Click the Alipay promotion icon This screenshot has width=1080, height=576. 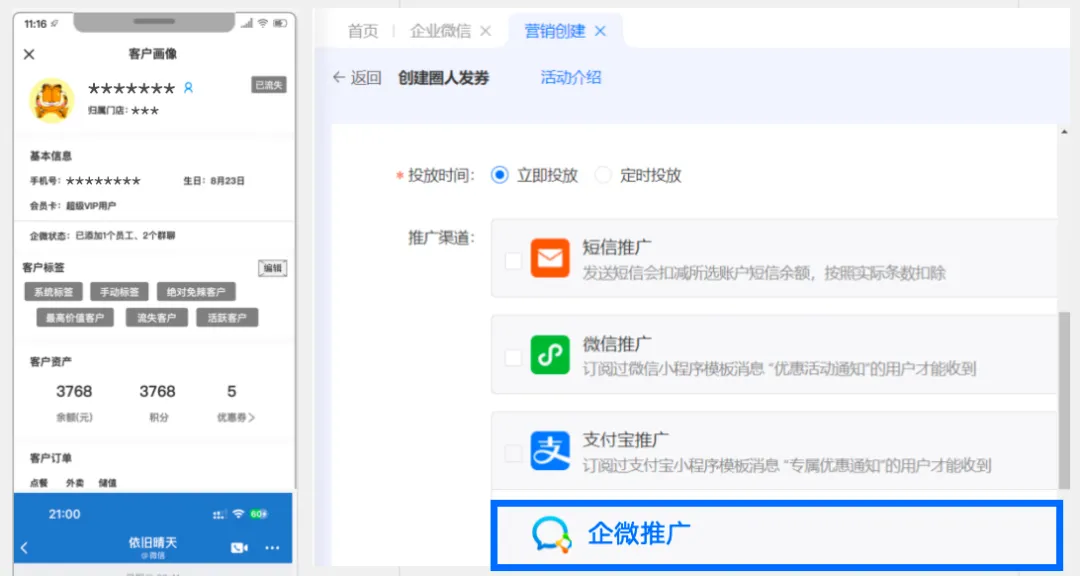pyautogui.click(x=549, y=451)
